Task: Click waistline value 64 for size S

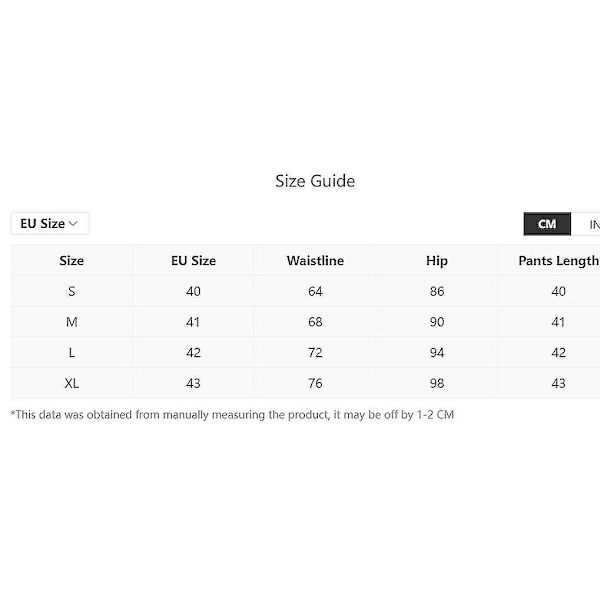Action: coord(315,291)
